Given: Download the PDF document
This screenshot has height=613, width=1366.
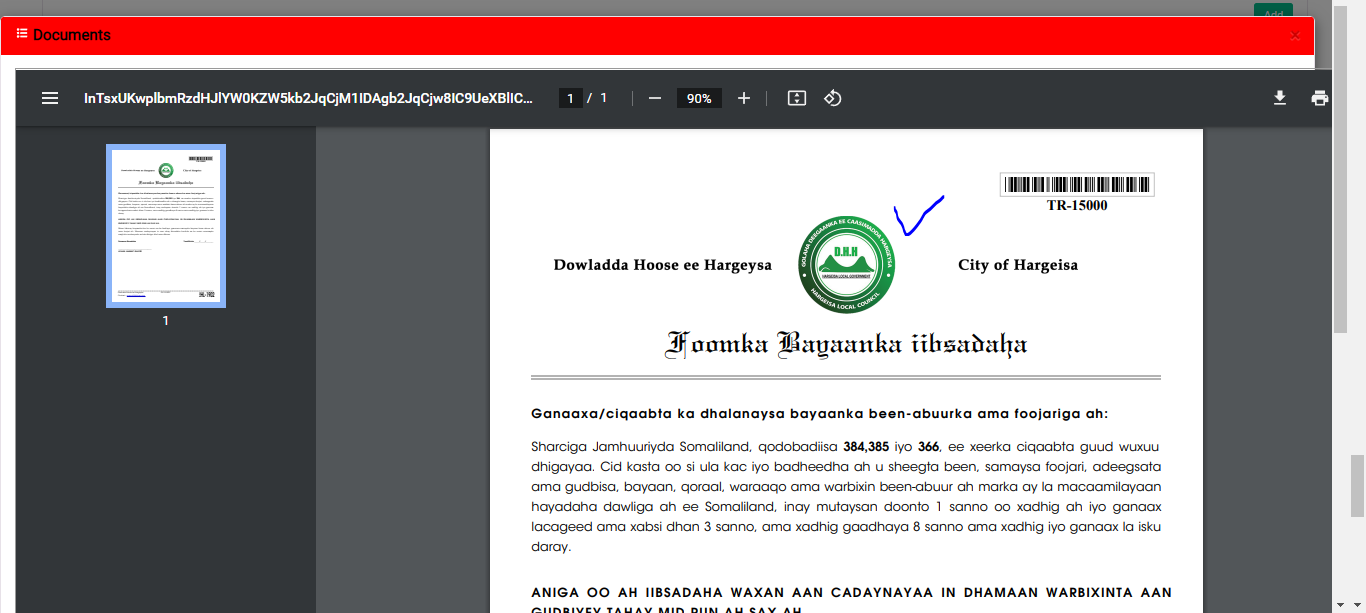Looking at the screenshot, I should pos(1279,98).
